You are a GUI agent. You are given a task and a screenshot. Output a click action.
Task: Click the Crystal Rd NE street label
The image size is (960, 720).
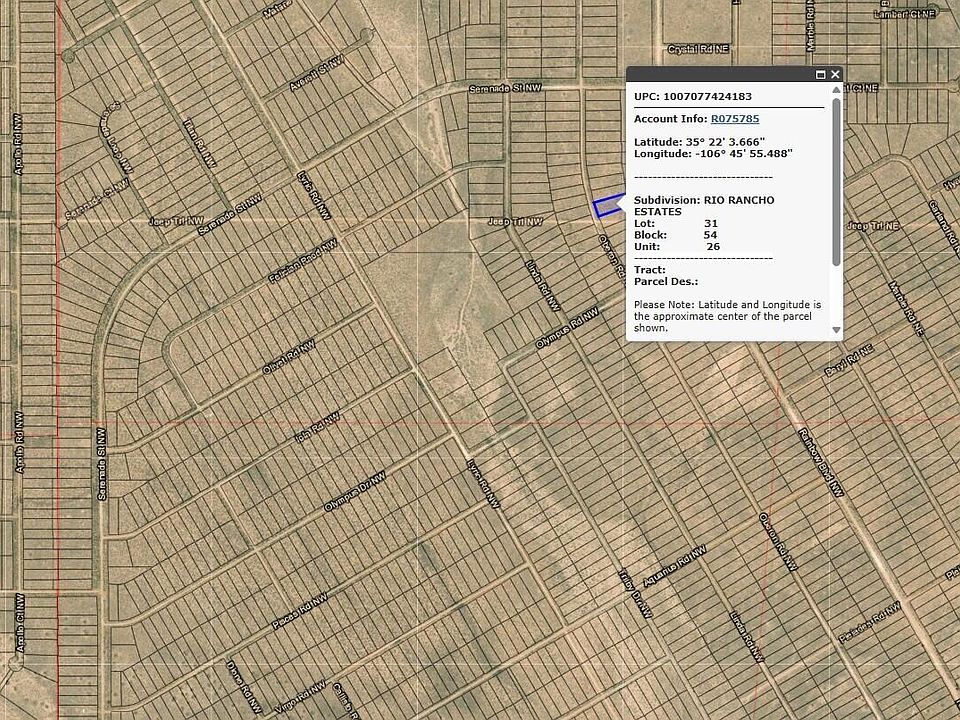click(x=698, y=49)
